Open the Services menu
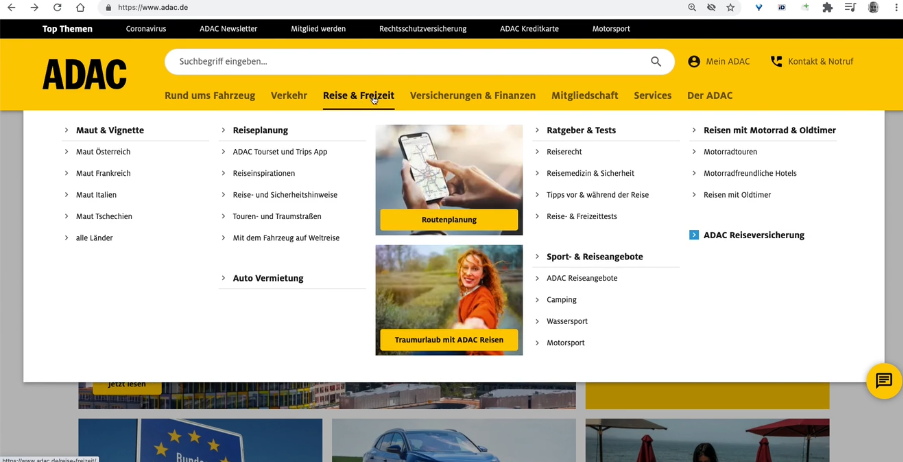Image resolution: width=903 pixels, height=462 pixels. [x=652, y=96]
